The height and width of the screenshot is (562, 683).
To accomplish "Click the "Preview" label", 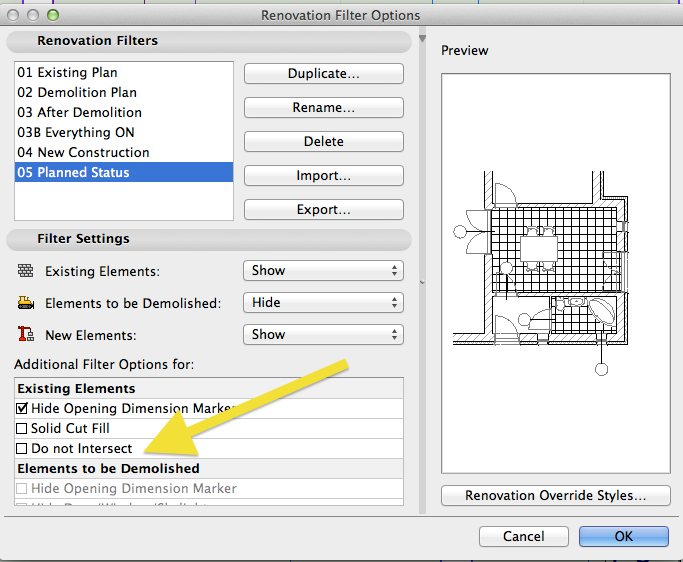I will coord(465,51).
